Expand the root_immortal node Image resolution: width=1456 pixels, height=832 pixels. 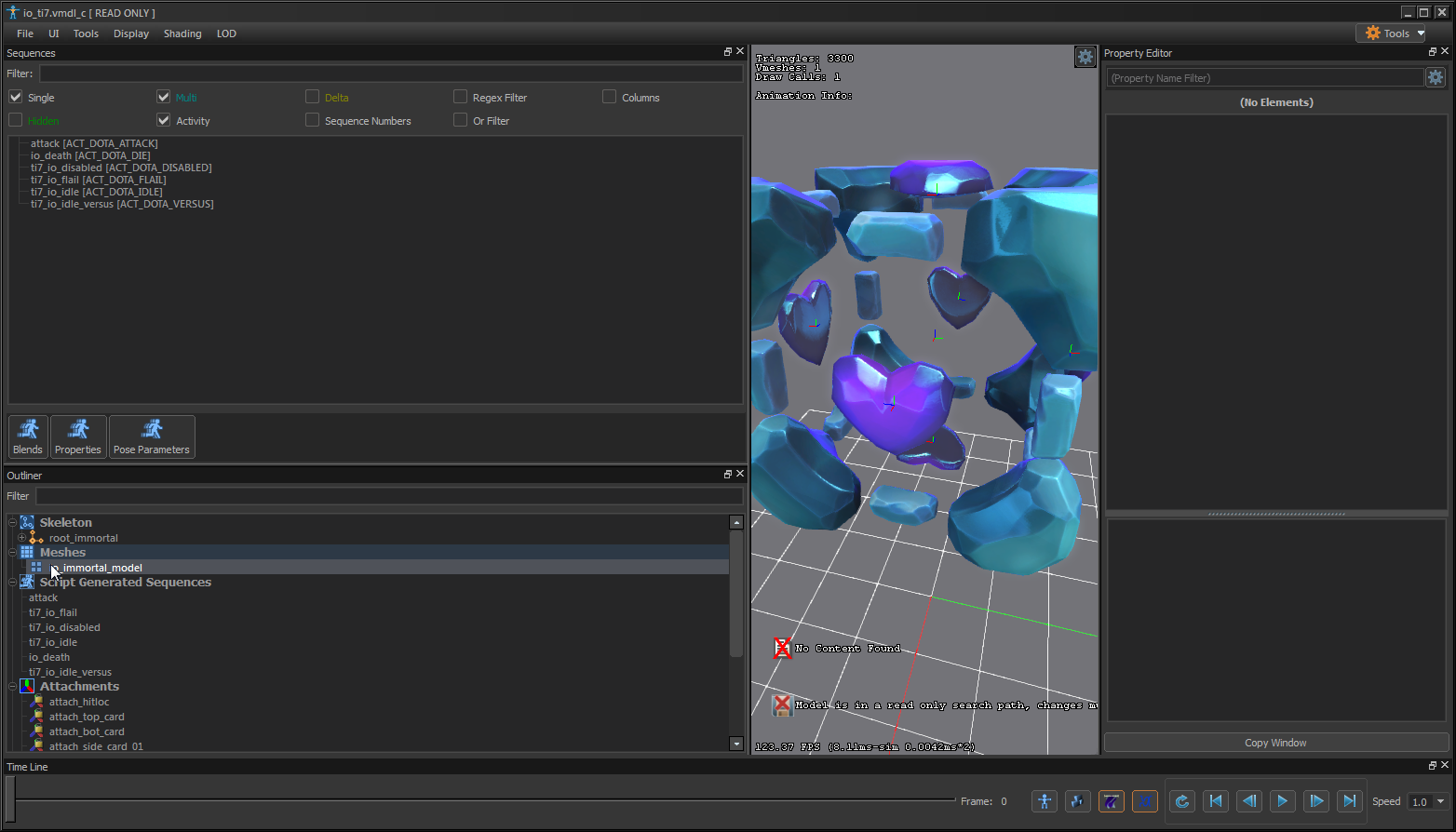(x=21, y=538)
